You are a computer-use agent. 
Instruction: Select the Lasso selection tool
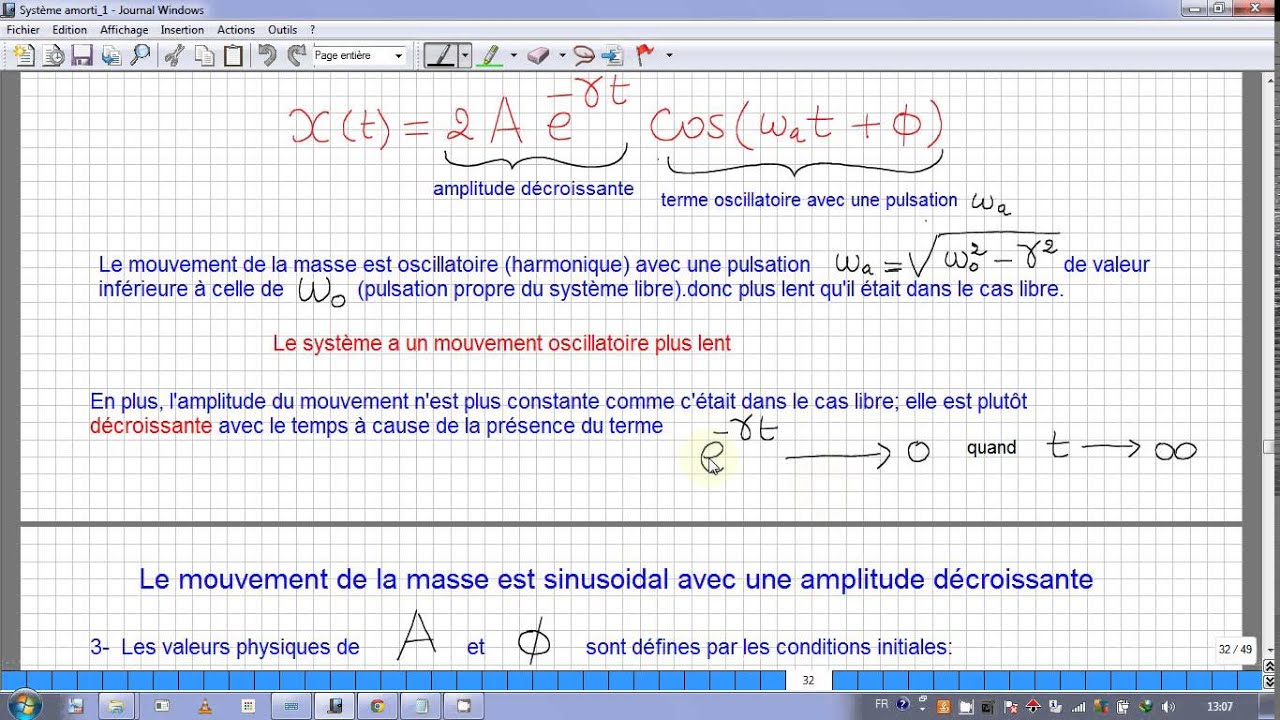tap(584, 56)
